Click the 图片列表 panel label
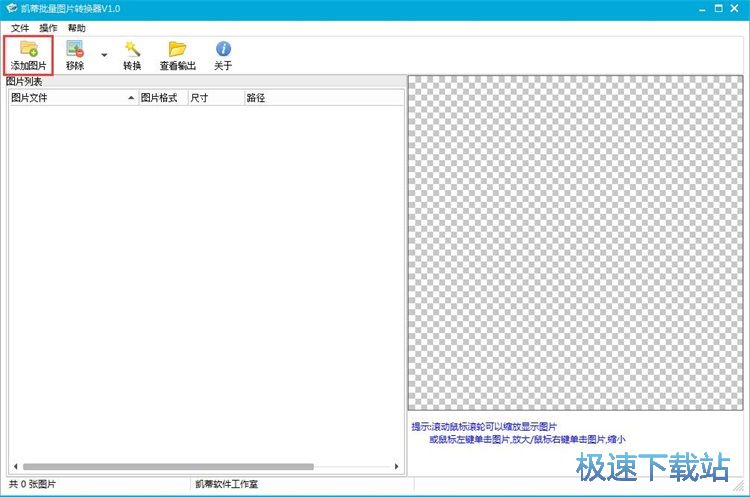The height and width of the screenshot is (497, 750). [x=24, y=82]
